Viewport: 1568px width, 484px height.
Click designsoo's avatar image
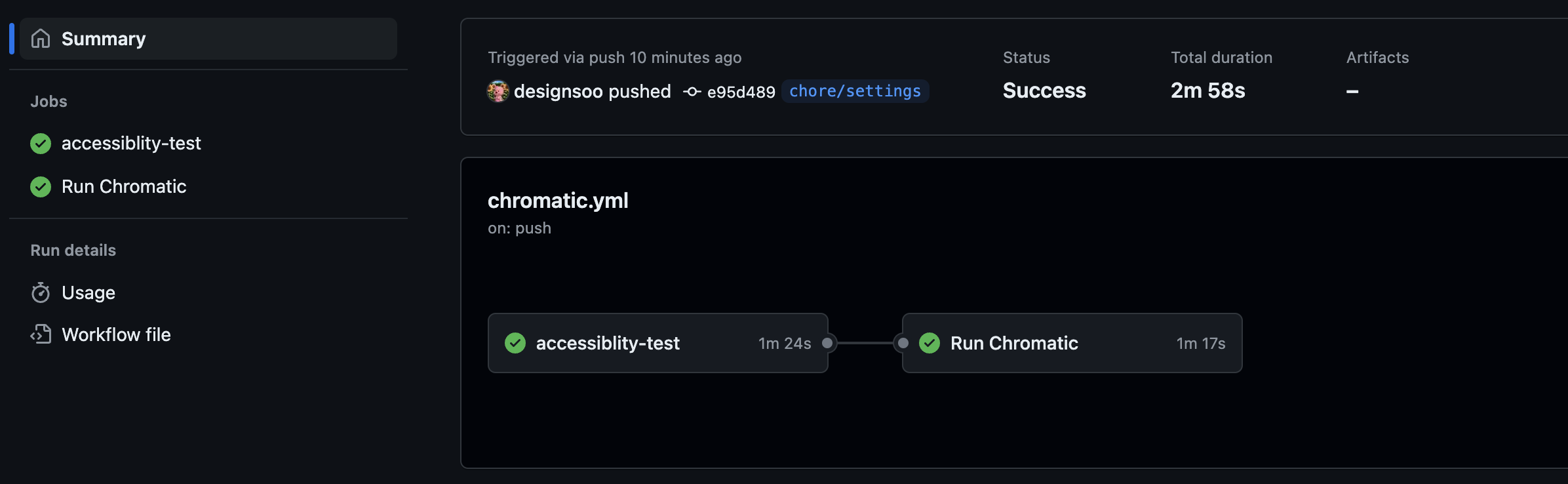(x=498, y=91)
